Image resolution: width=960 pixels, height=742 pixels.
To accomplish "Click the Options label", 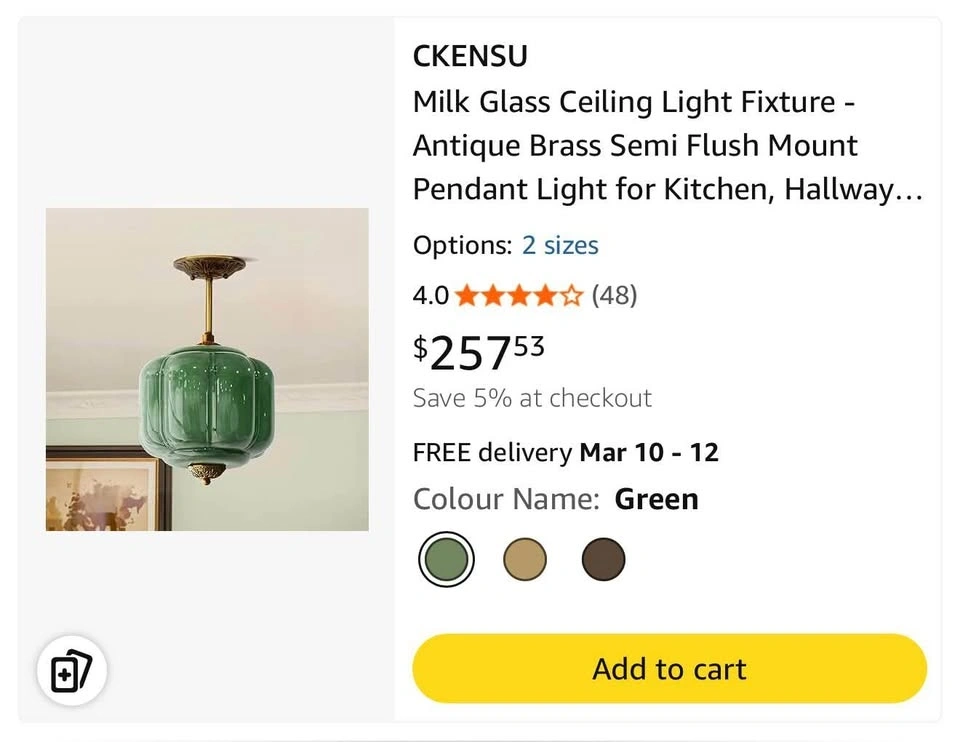I will pyautogui.click(x=462, y=245).
